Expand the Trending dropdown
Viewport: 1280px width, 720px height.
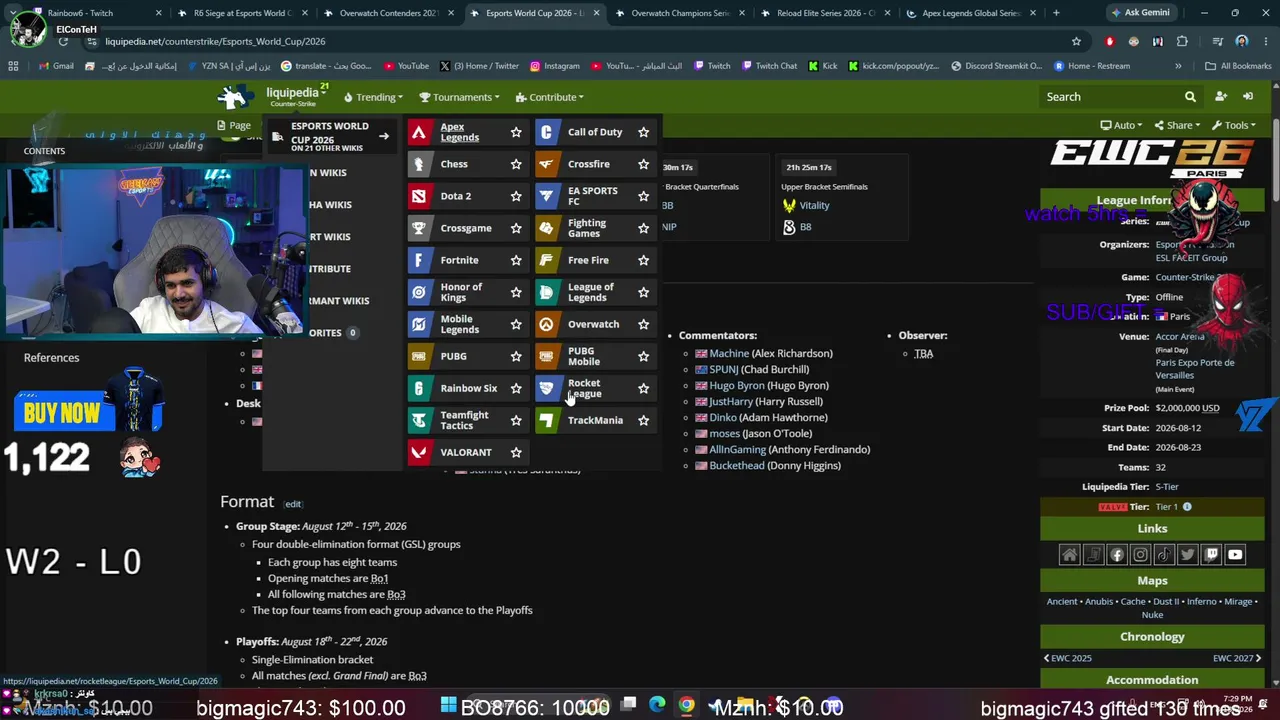point(373,97)
